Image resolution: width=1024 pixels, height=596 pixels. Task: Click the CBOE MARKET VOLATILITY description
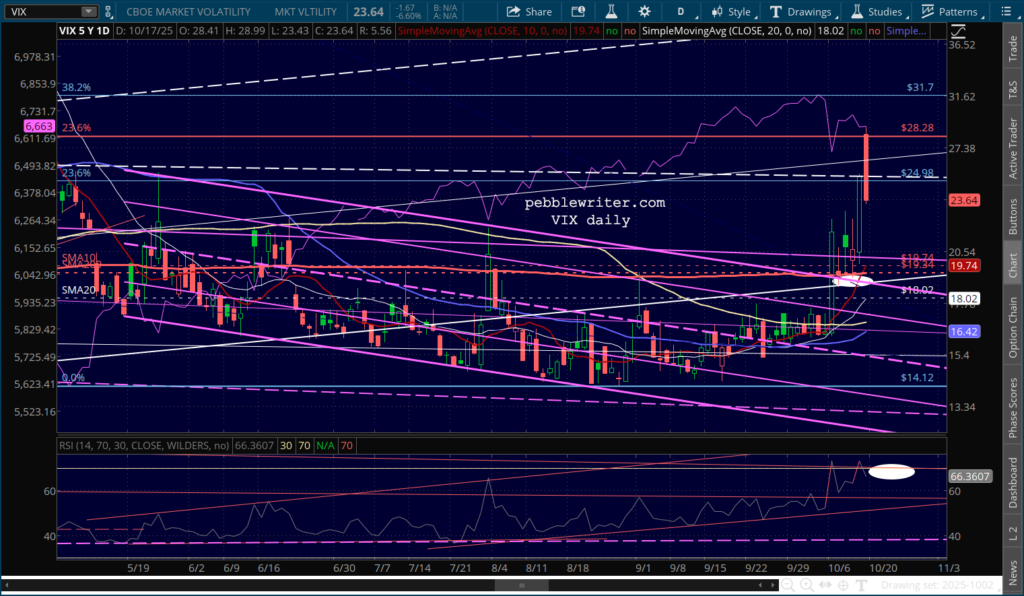point(188,12)
